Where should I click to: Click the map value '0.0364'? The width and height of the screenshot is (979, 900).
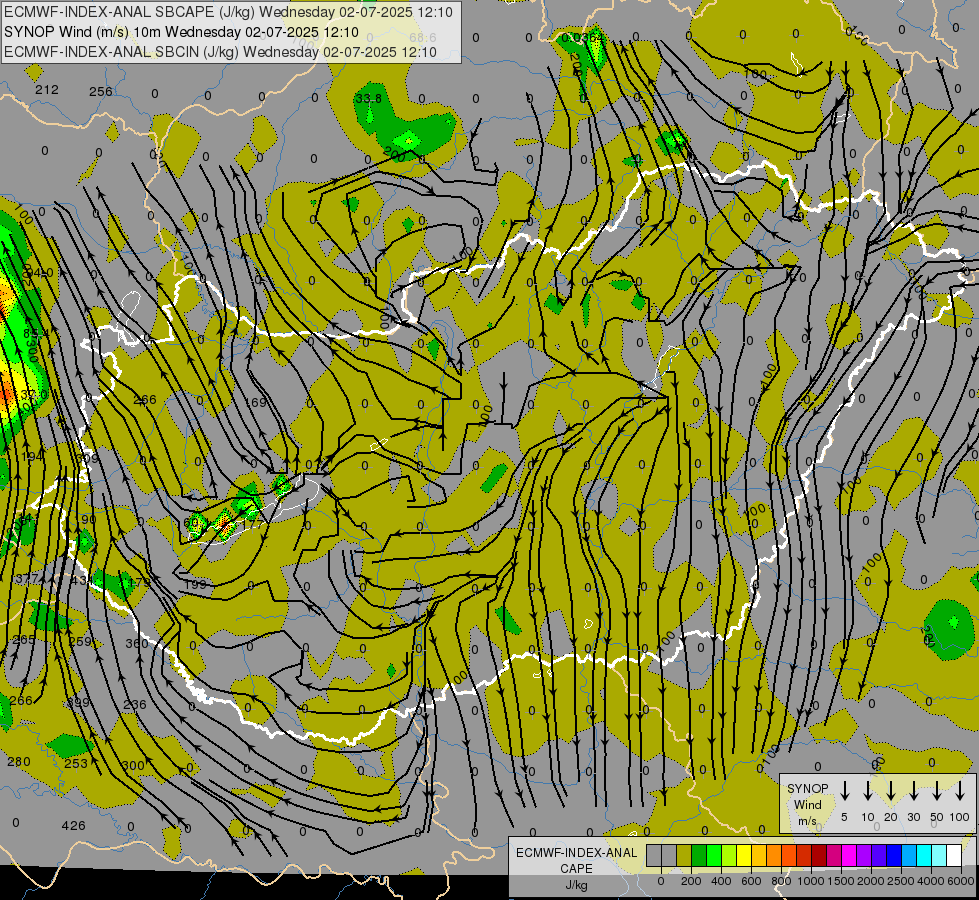pyautogui.click(x=583, y=38)
